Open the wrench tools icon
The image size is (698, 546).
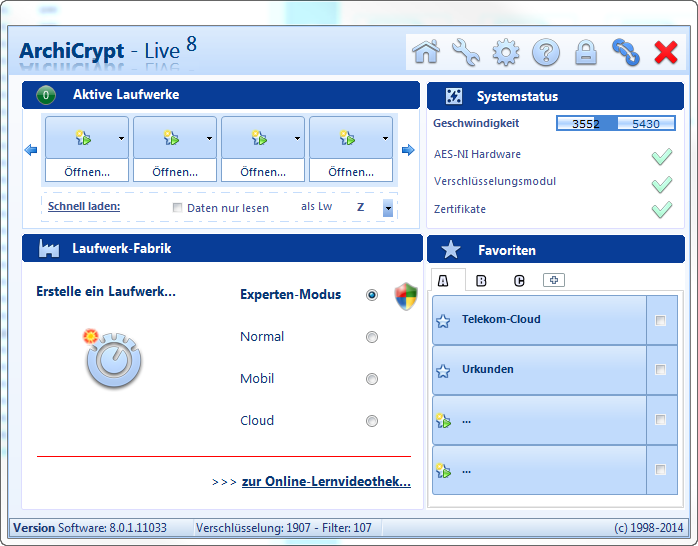[466, 52]
